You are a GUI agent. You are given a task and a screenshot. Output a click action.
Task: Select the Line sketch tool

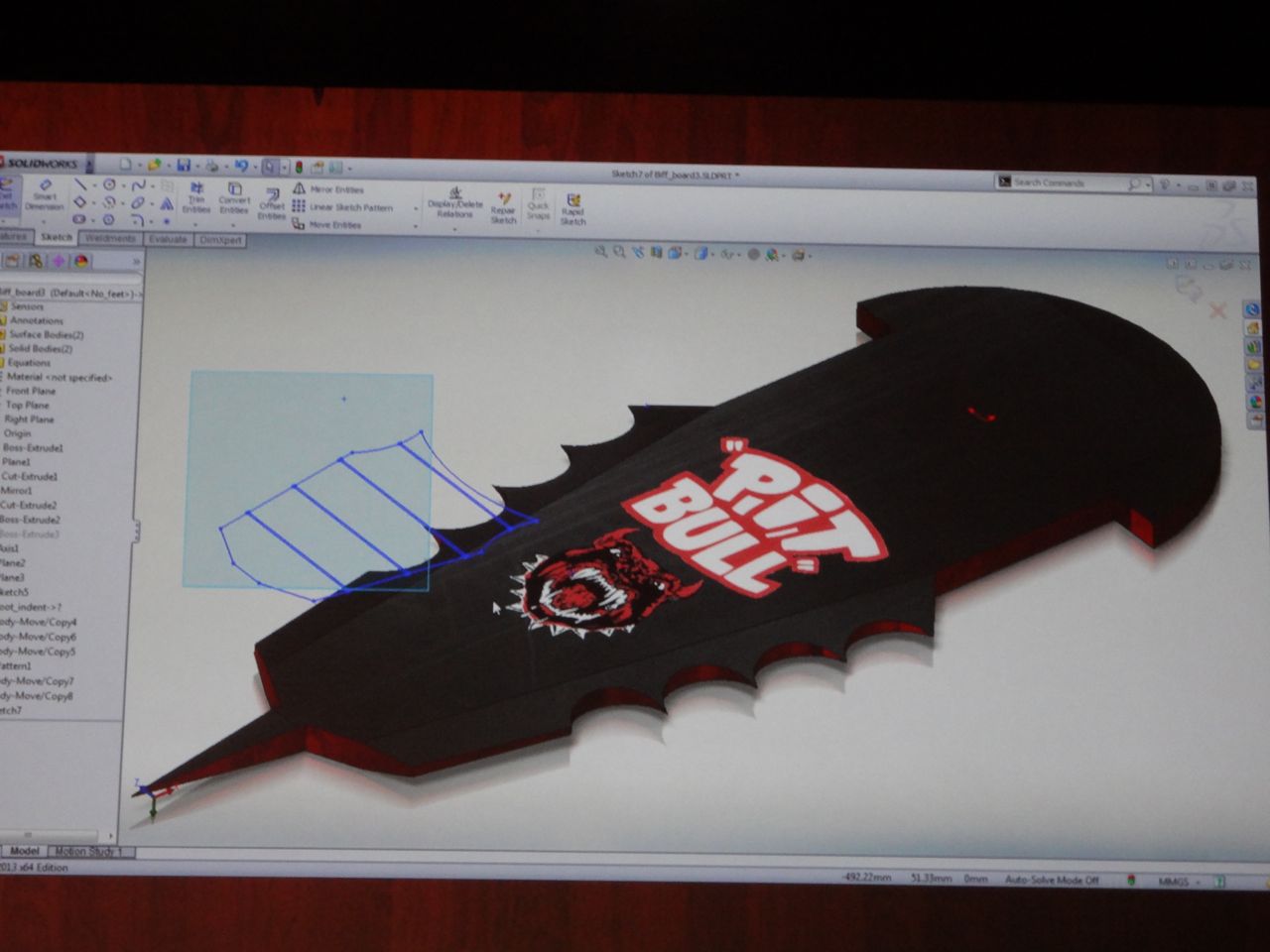(x=80, y=184)
